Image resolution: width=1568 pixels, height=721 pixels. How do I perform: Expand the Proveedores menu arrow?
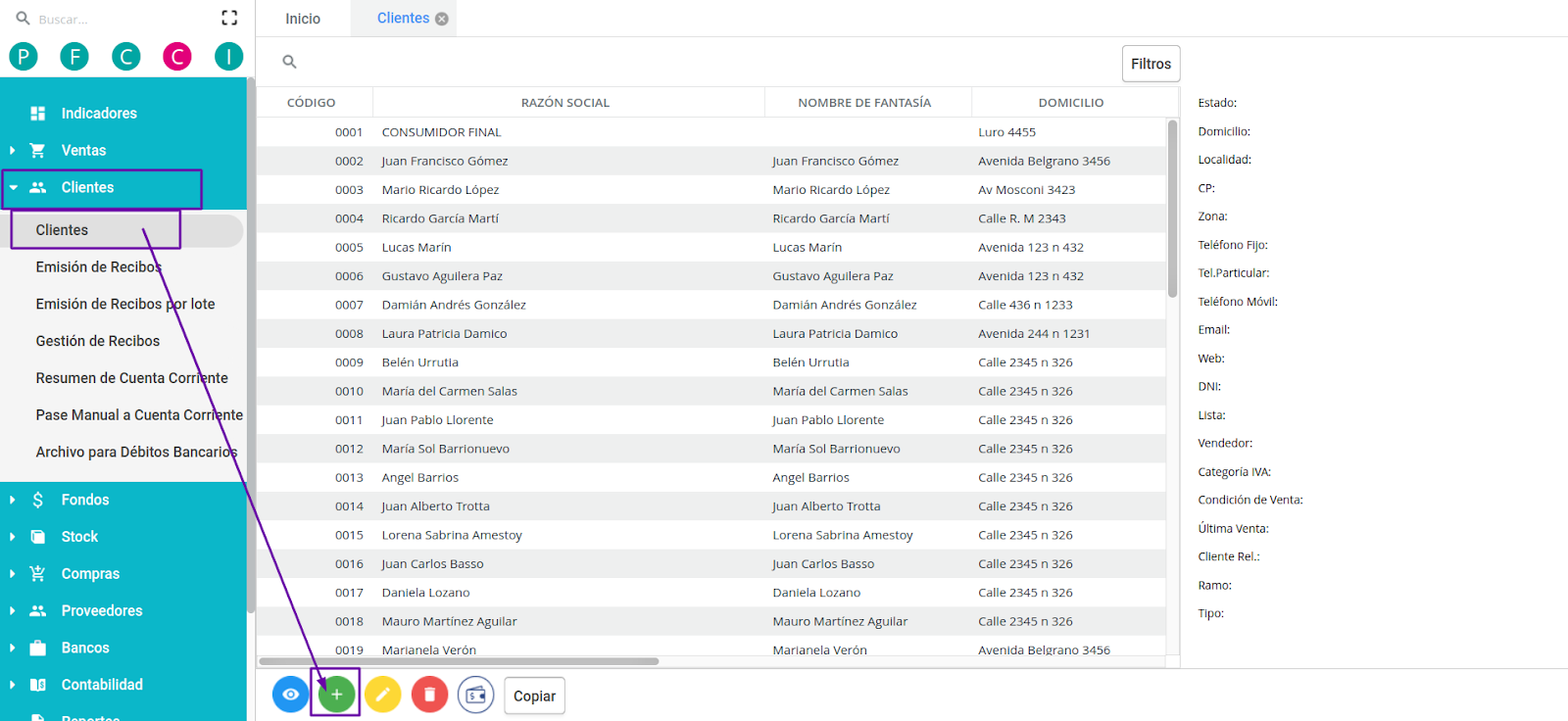coord(13,611)
